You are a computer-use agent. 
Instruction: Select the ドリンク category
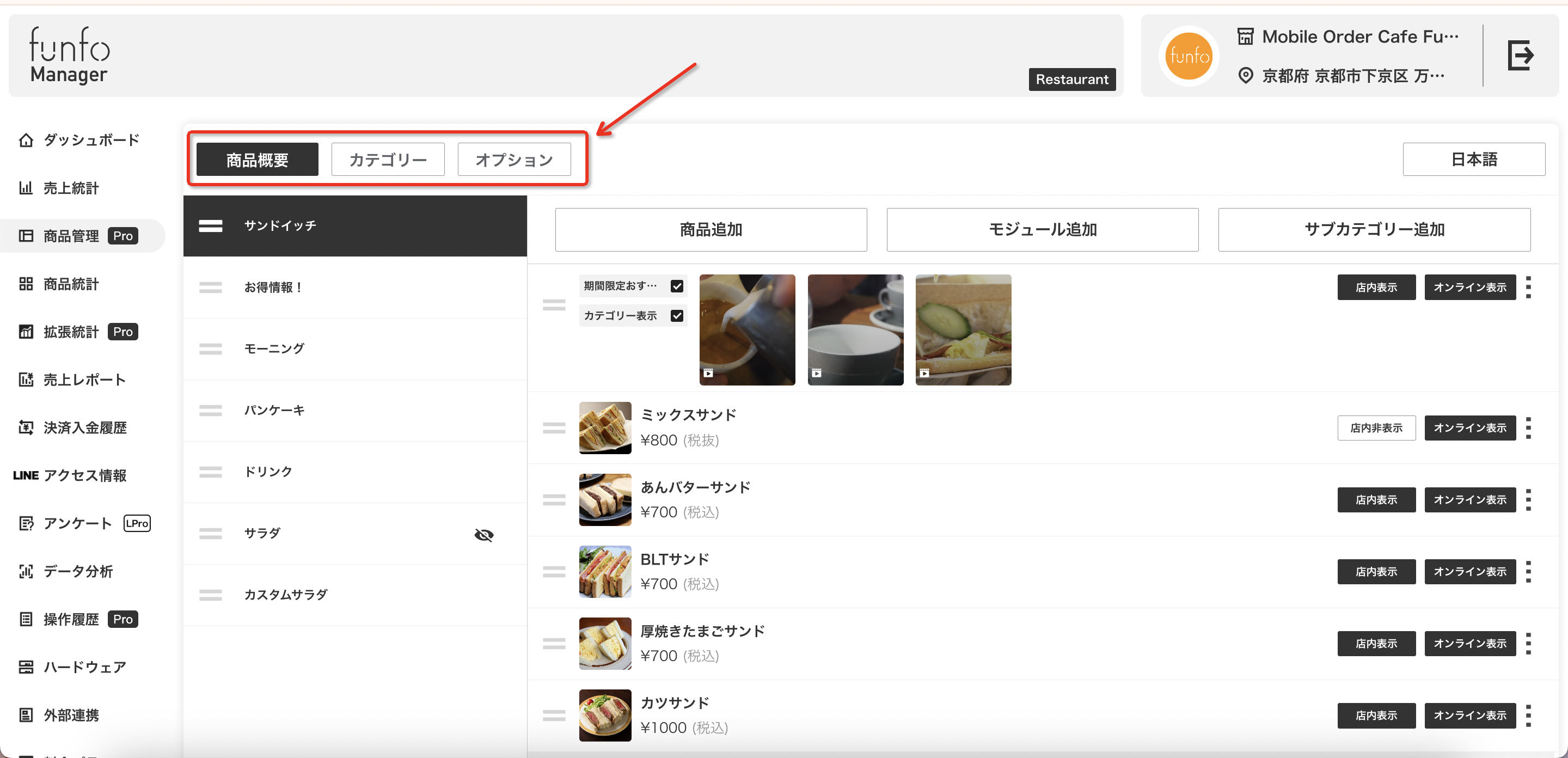tap(355, 472)
